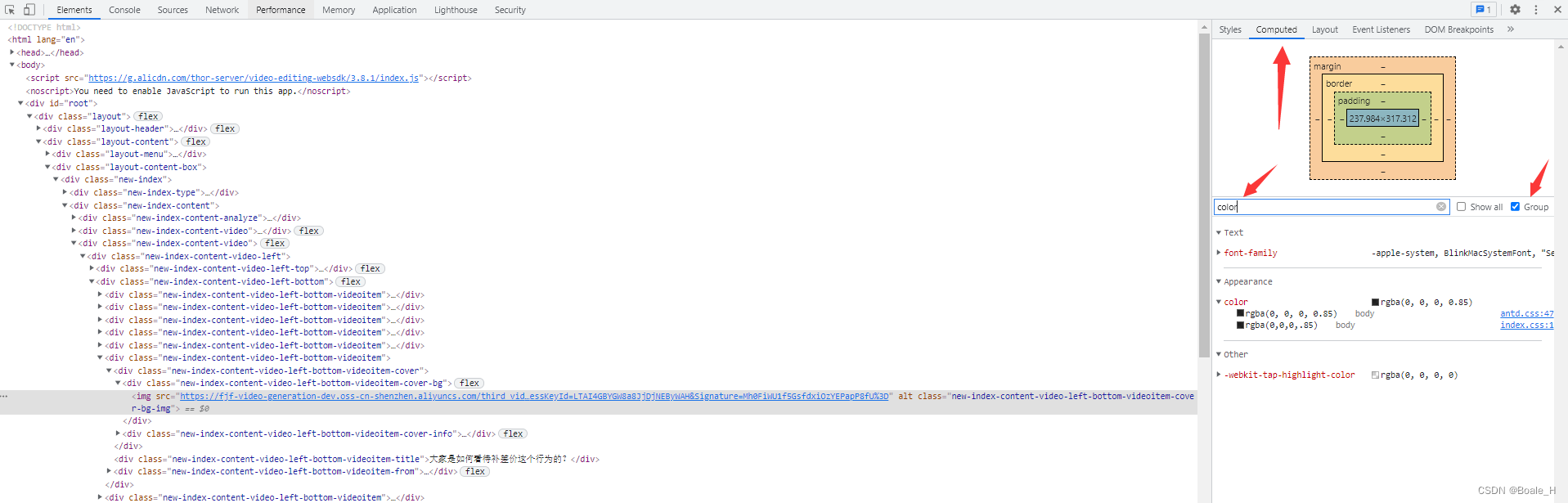The image size is (1568, 503).
Task: Open the Network tab
Action: (222, 10)
